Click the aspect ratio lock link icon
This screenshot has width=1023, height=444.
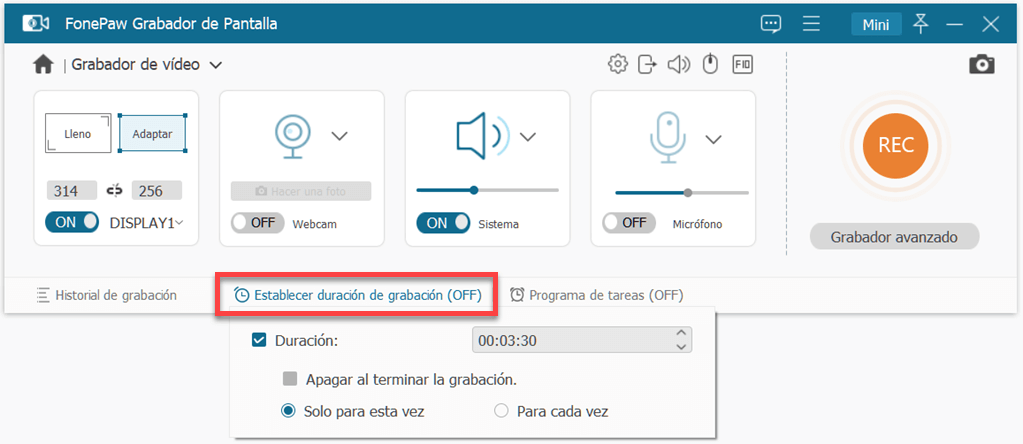point(115,190)
